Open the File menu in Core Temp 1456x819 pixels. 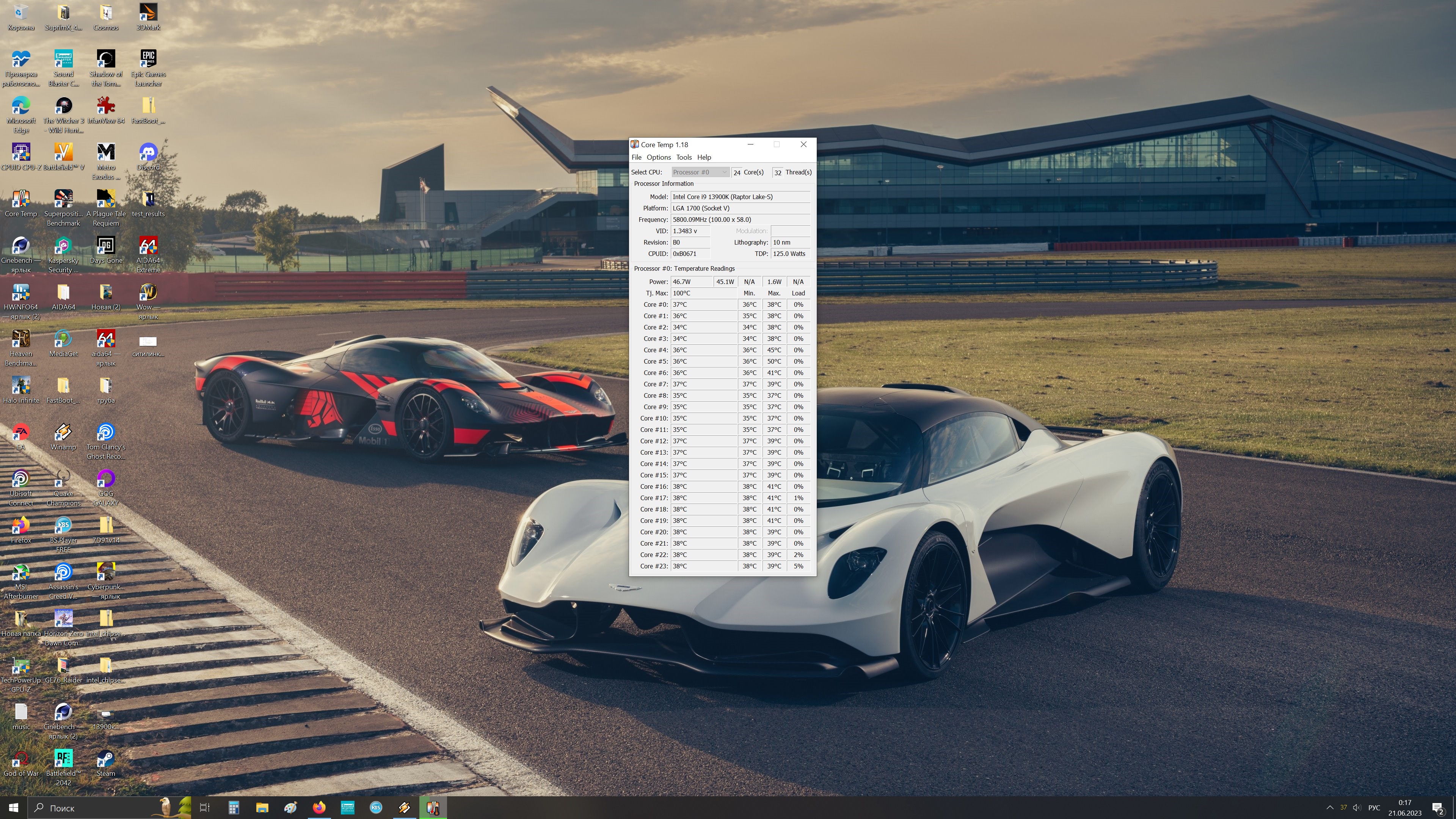pos(637,157)
